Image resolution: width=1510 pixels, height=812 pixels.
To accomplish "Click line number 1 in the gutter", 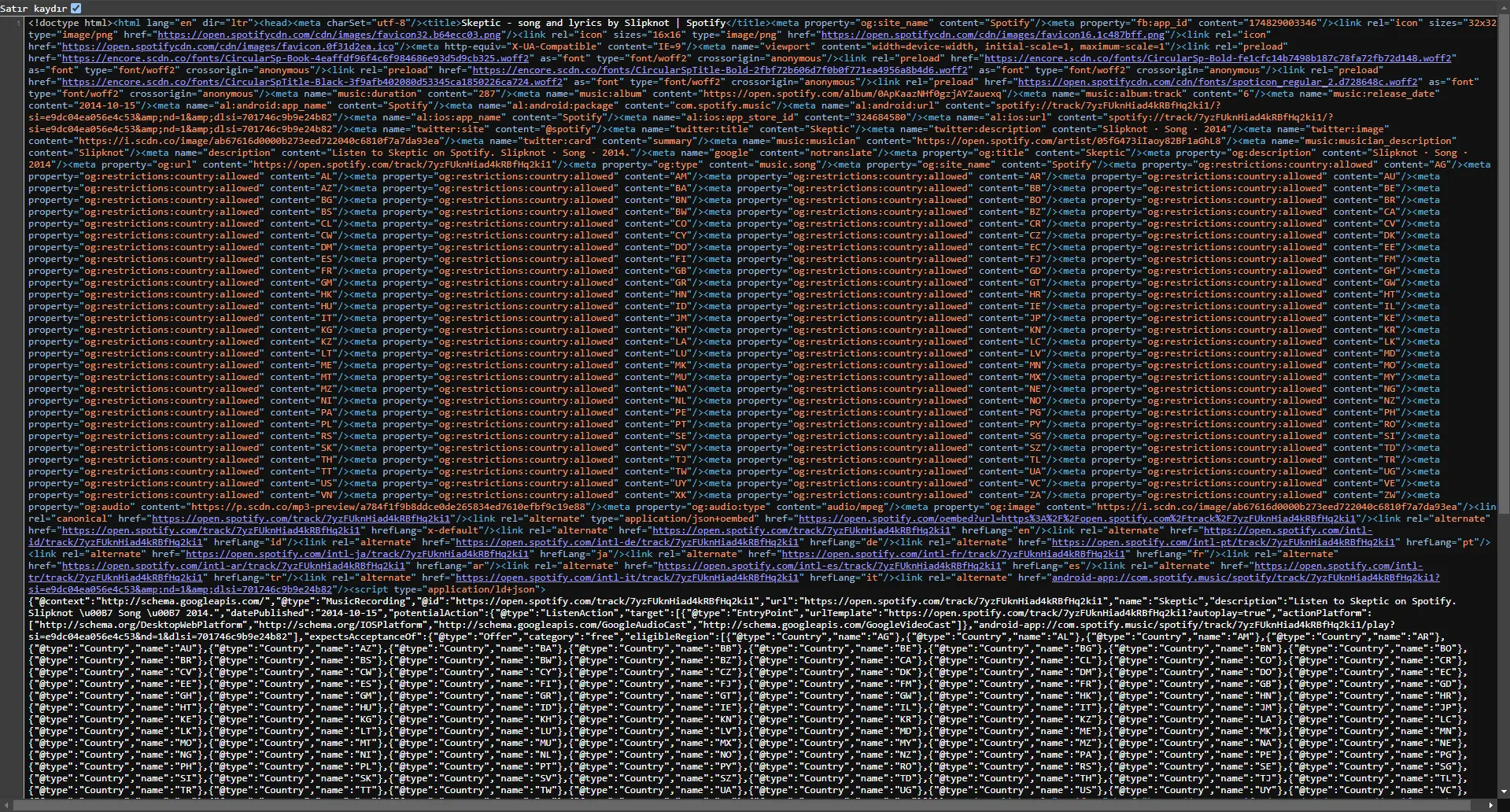I will point(19,23).
